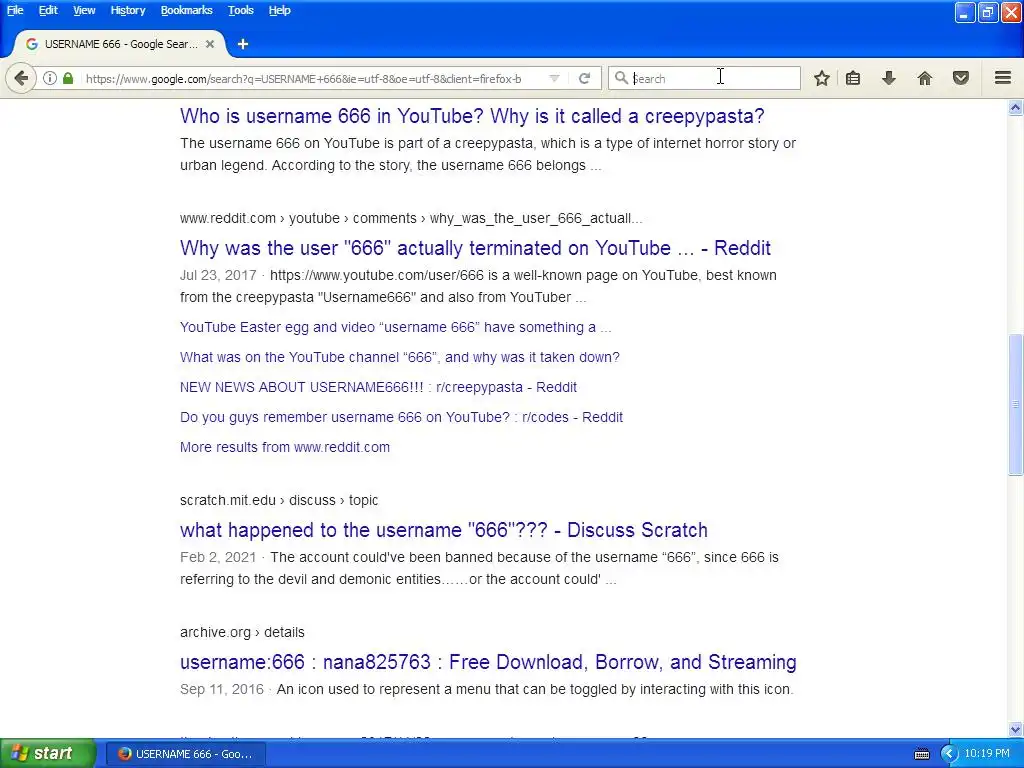Open 'What was on the YouTube channel "666"' link

tap(400, 357)
